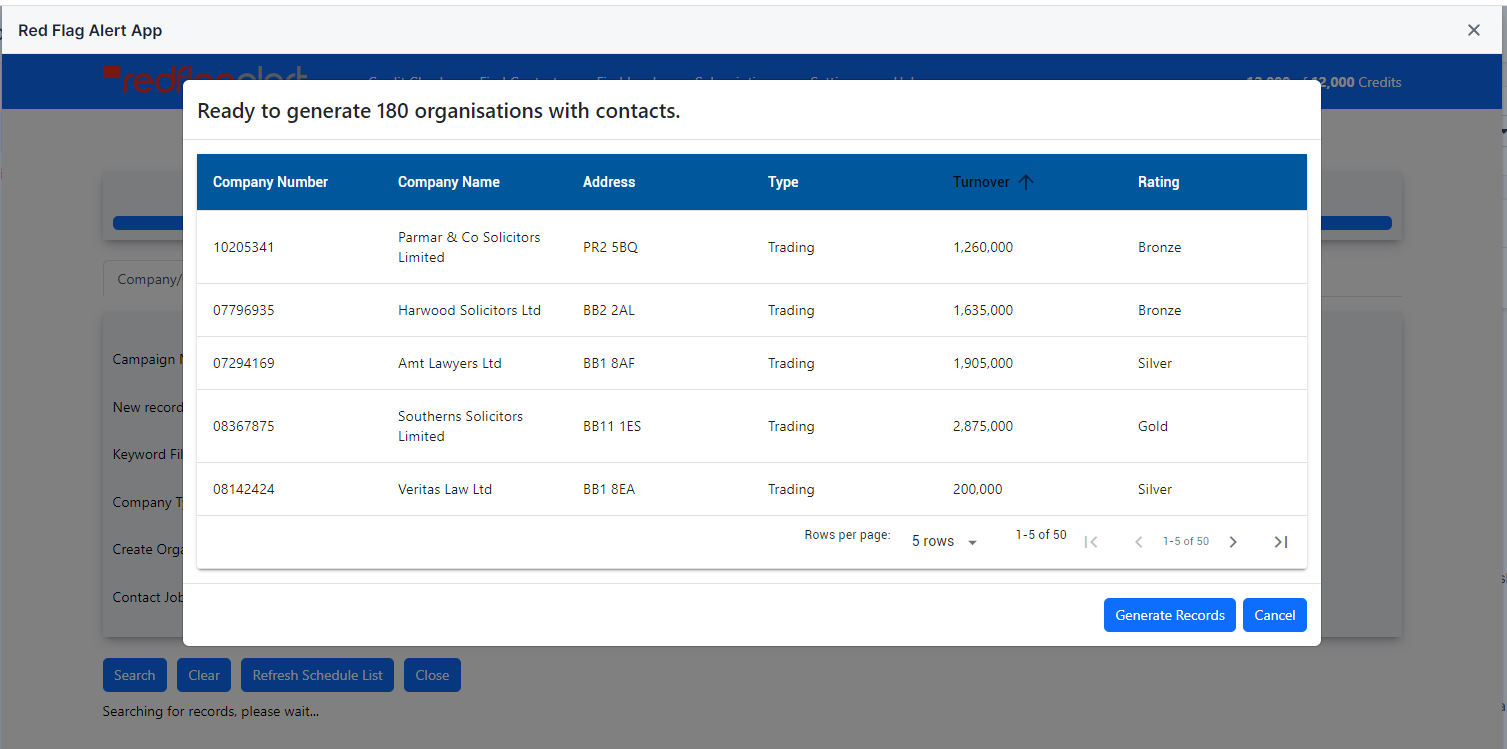Click Silver rating for Amt Lawyers
This screenshot has height=749, width=1507.
(x=1155, y=363)
